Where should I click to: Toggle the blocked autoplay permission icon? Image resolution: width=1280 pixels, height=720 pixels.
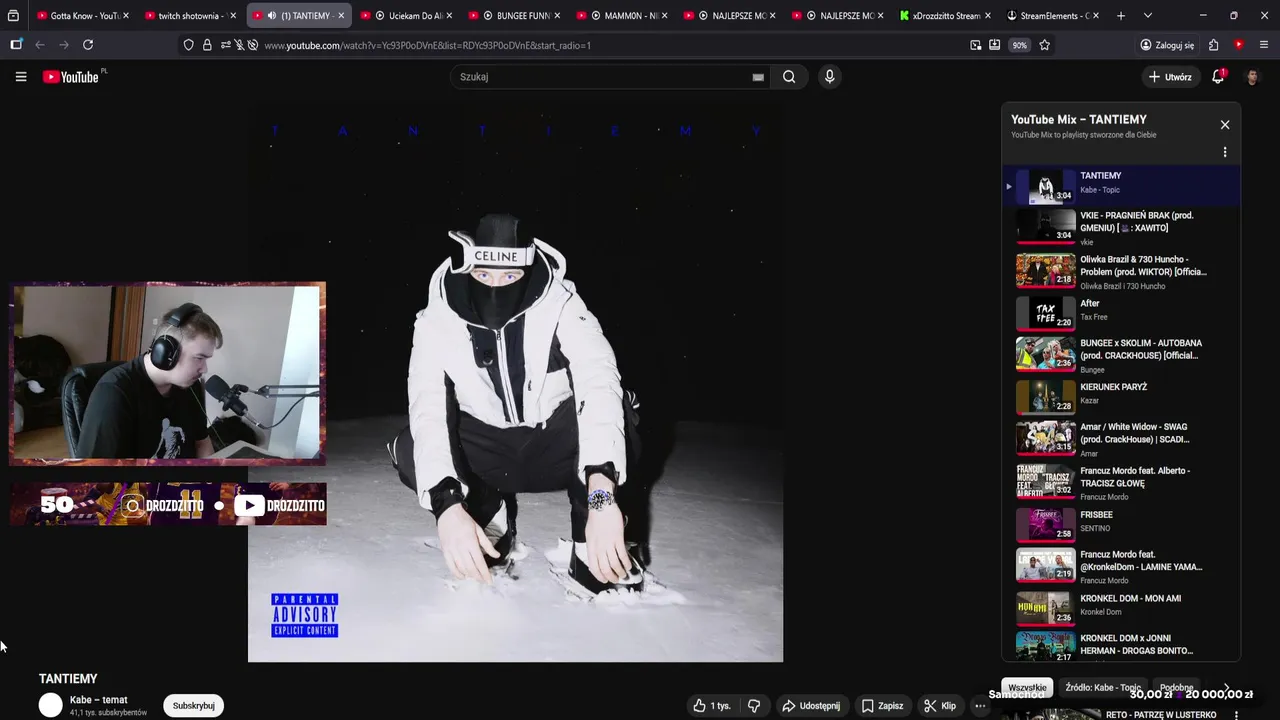[x=253, y=45]
